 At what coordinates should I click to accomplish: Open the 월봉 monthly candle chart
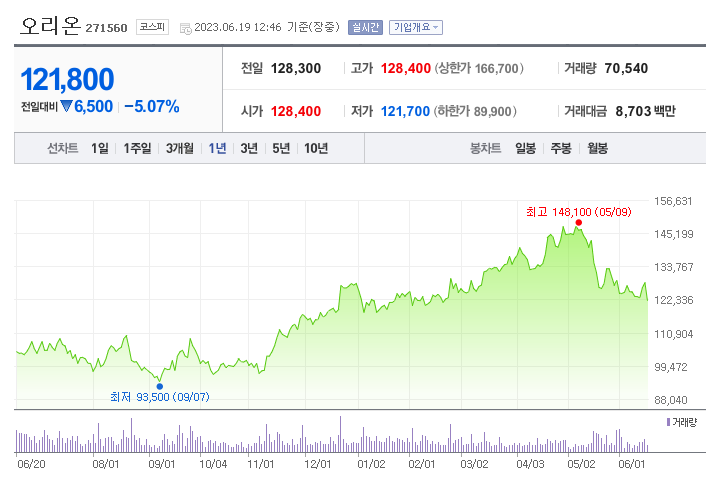point(597,148)
